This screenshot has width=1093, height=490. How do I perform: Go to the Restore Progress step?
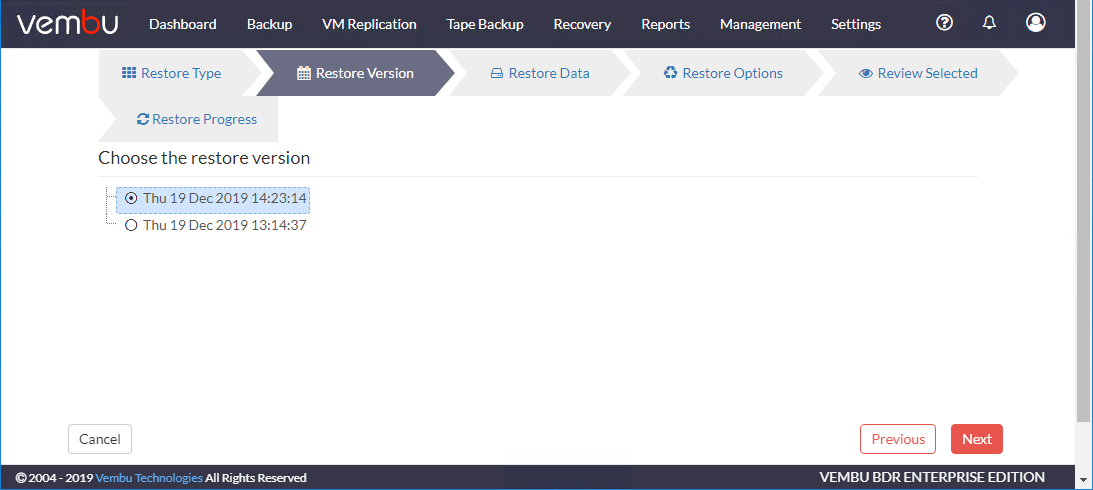point(188,119)
